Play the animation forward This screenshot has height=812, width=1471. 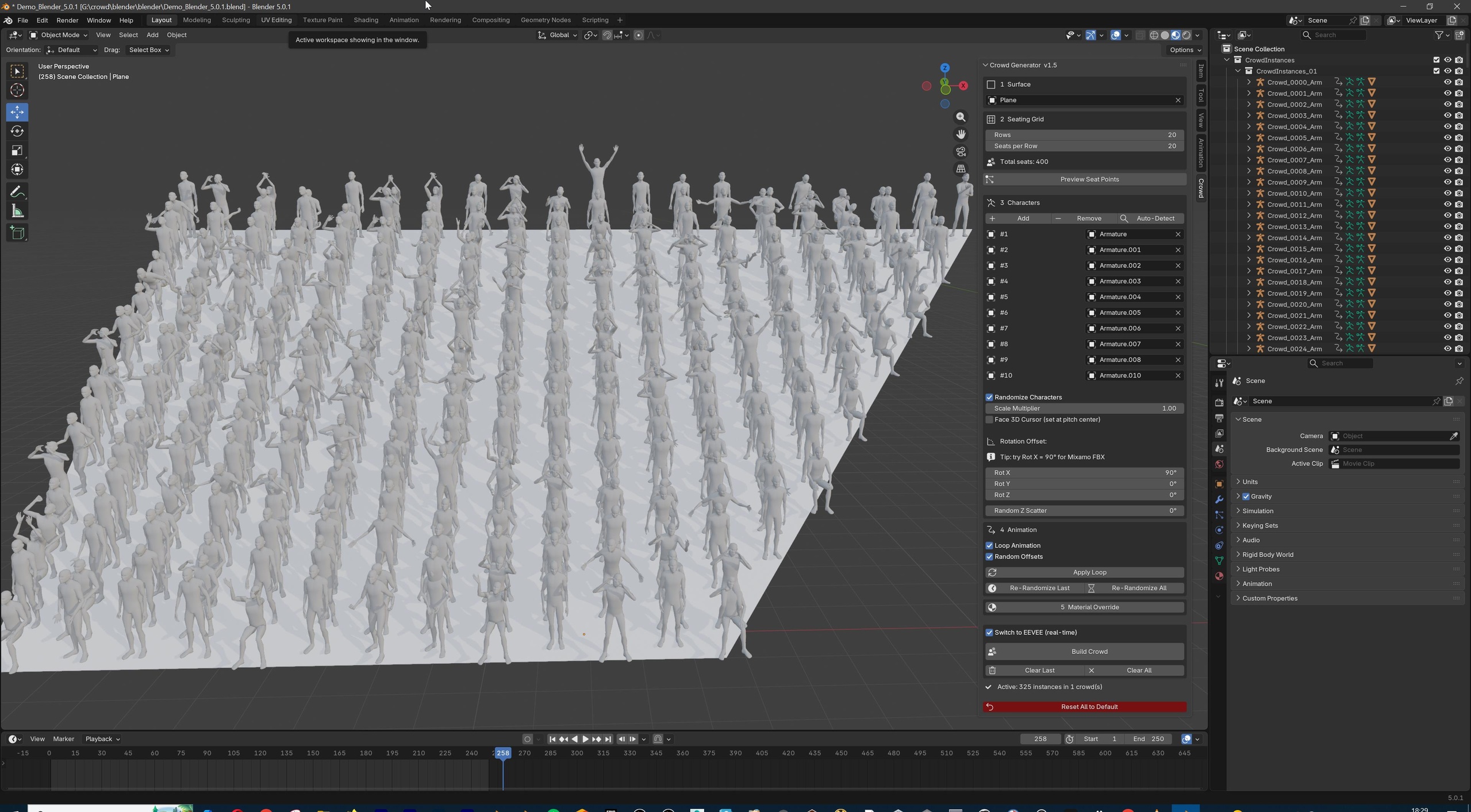[x=585, y=740]
